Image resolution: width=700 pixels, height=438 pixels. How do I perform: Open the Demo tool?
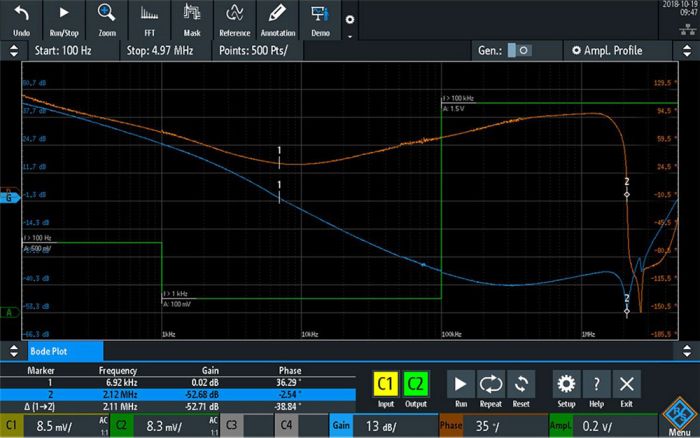point(320,19)
